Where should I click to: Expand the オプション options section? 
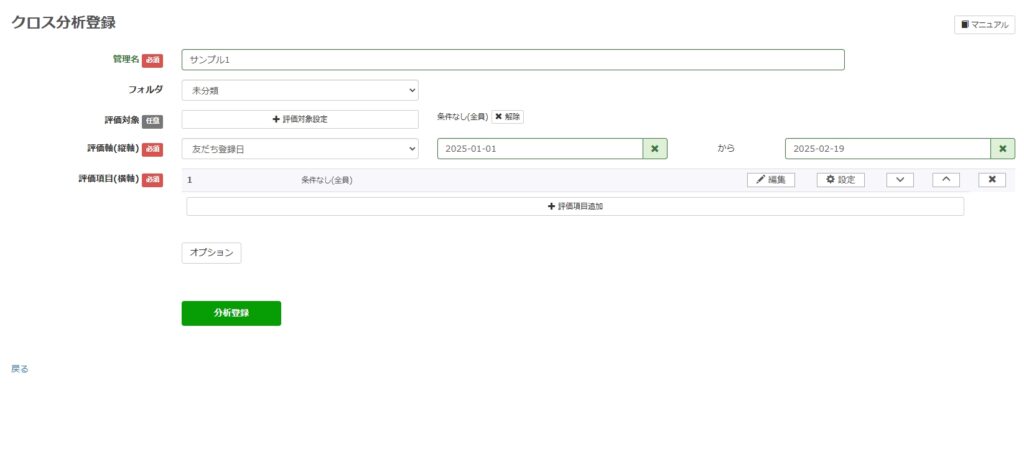coord(211,253)
